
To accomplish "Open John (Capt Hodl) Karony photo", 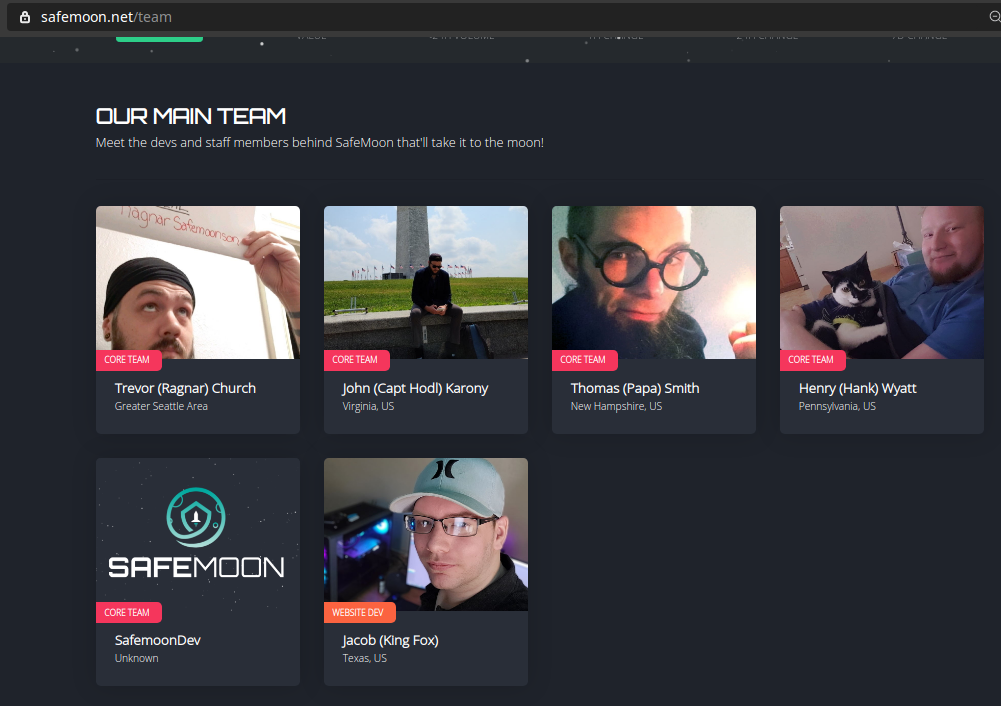I will tap(426, 282).
